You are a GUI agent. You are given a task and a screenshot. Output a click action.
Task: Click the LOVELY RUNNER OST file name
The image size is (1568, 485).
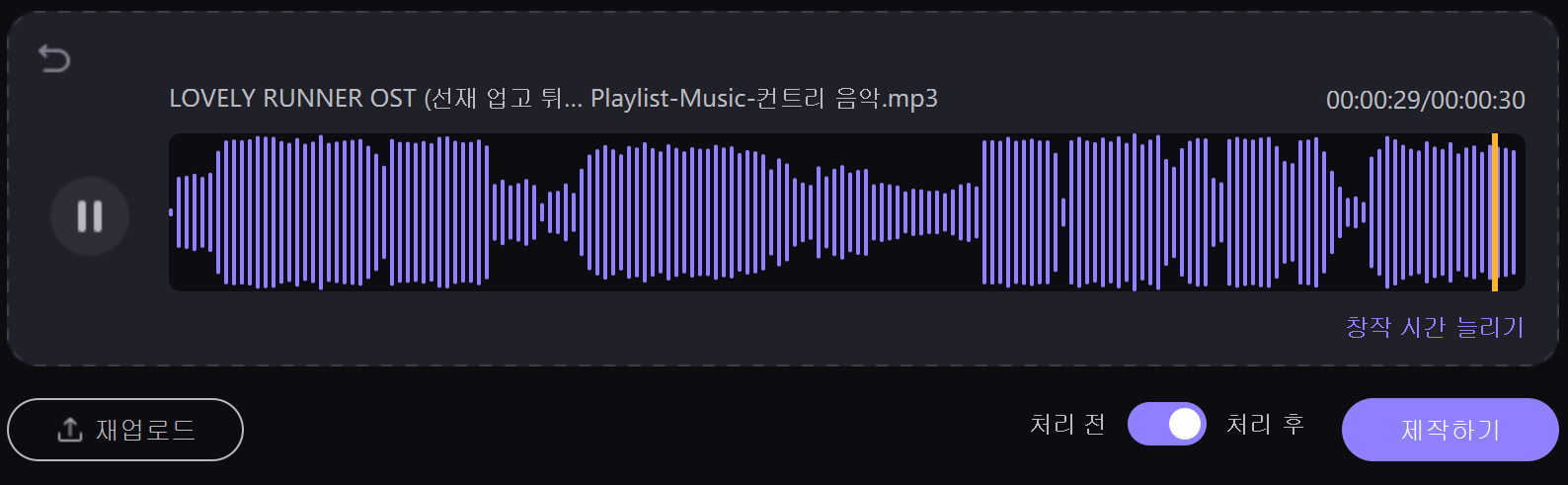tap(292, 99)
